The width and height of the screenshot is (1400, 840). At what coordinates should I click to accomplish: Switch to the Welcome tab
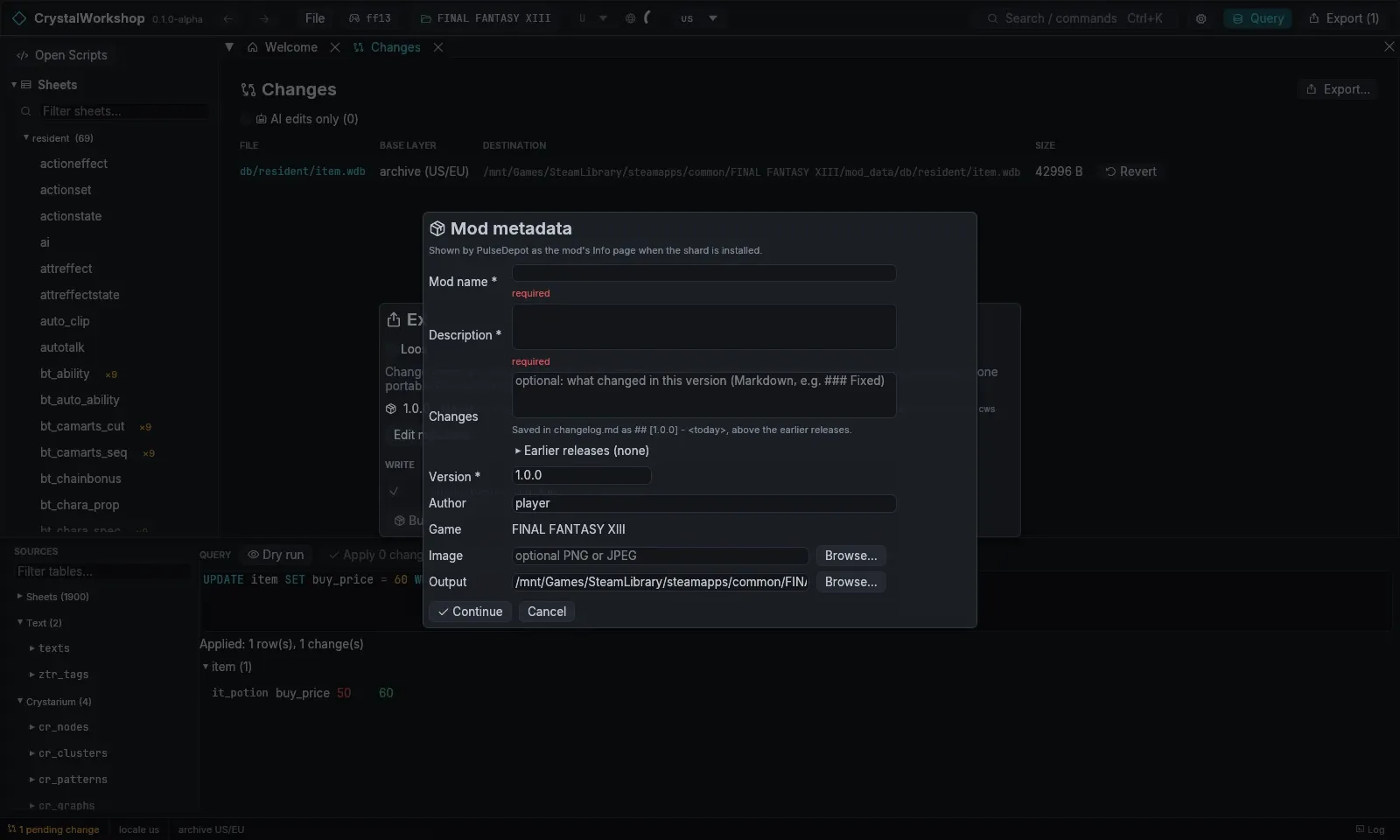(x=283, y=47)
